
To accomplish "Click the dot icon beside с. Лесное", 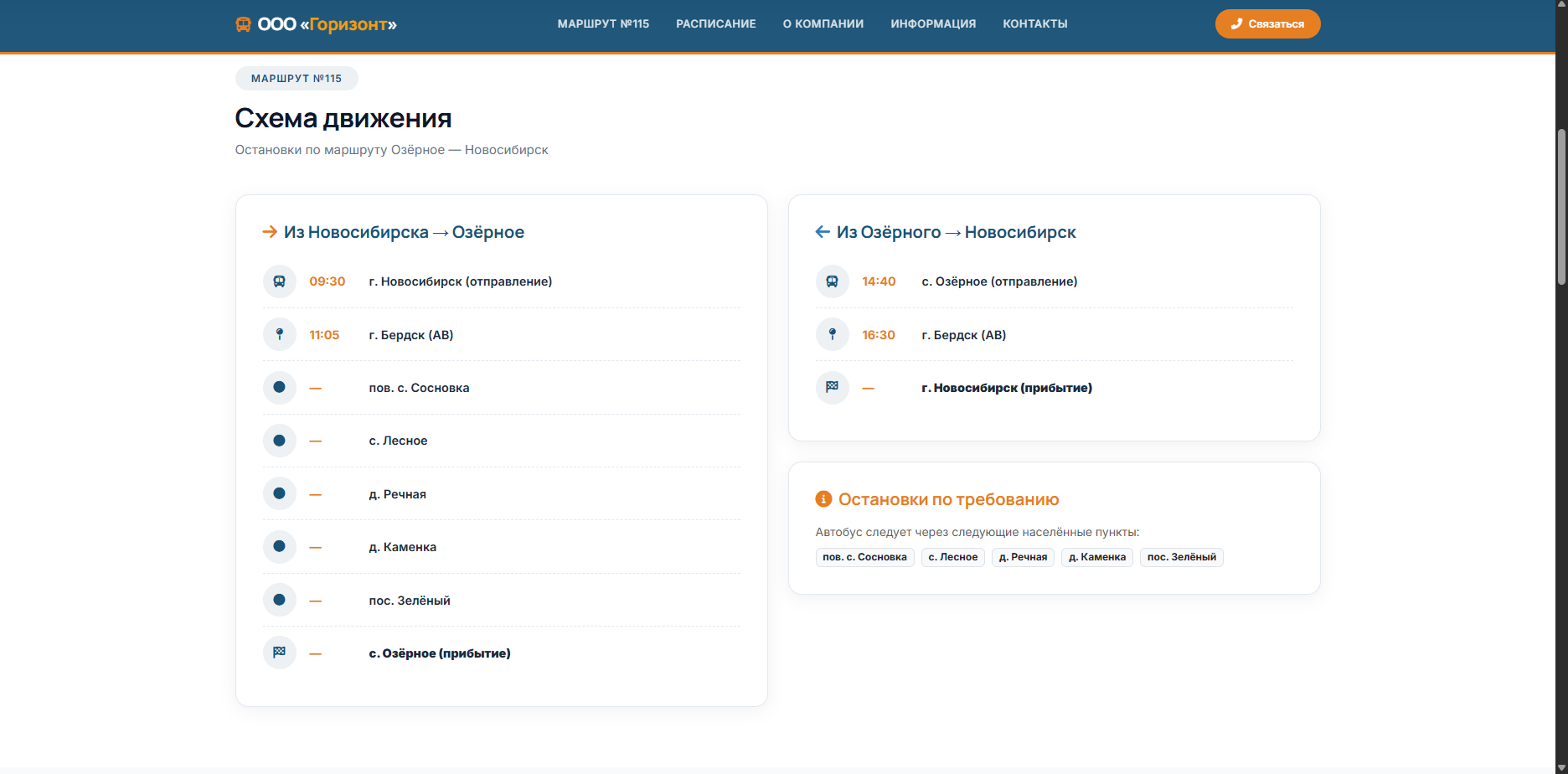I will pos(280,441).
